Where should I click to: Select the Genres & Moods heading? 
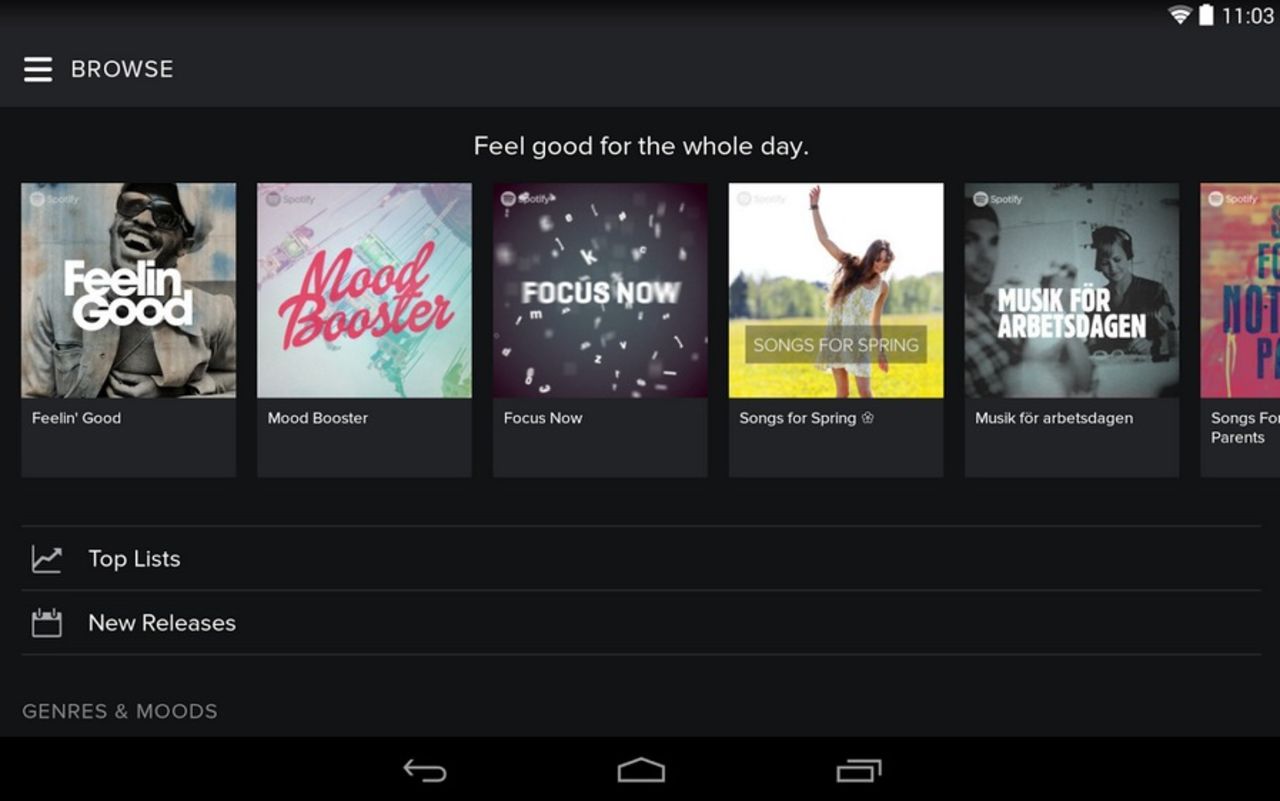pos(118,711)
